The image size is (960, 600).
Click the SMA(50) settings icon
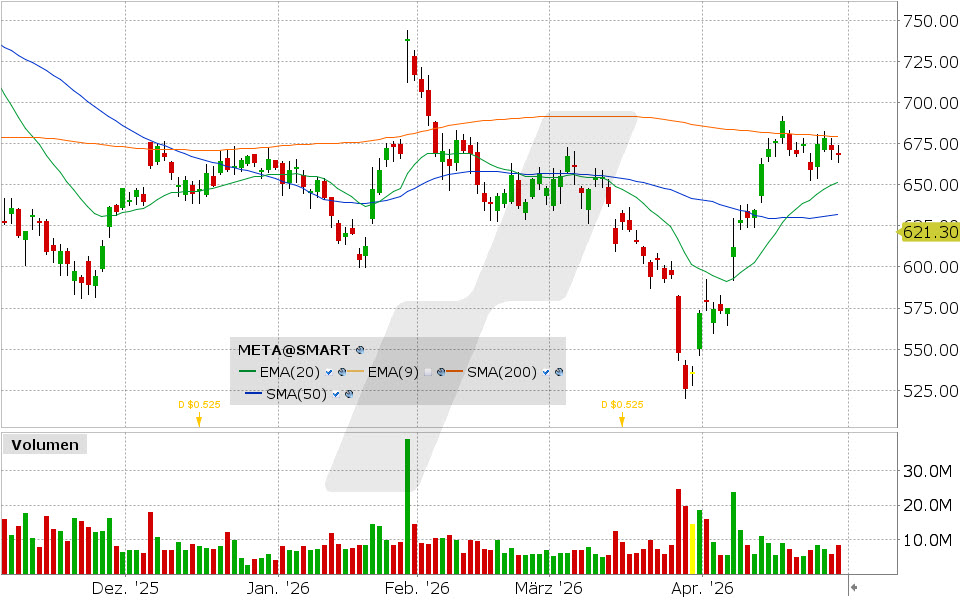click(x=350, y=394)
